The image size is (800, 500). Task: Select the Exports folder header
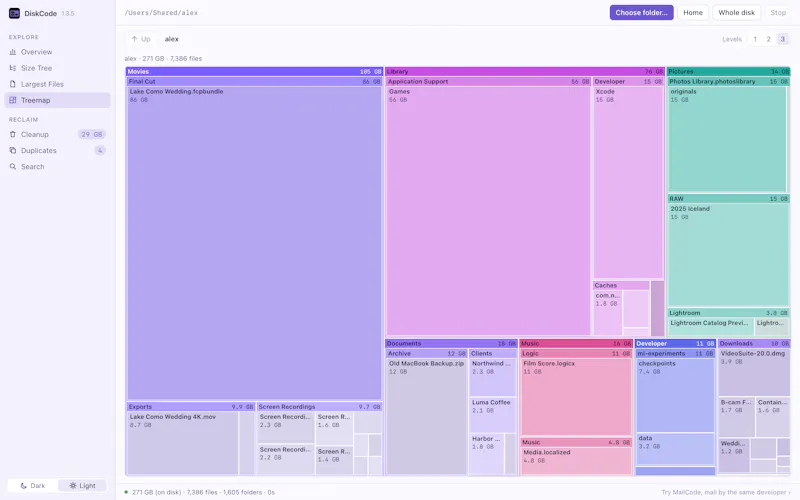coord(191,407)
